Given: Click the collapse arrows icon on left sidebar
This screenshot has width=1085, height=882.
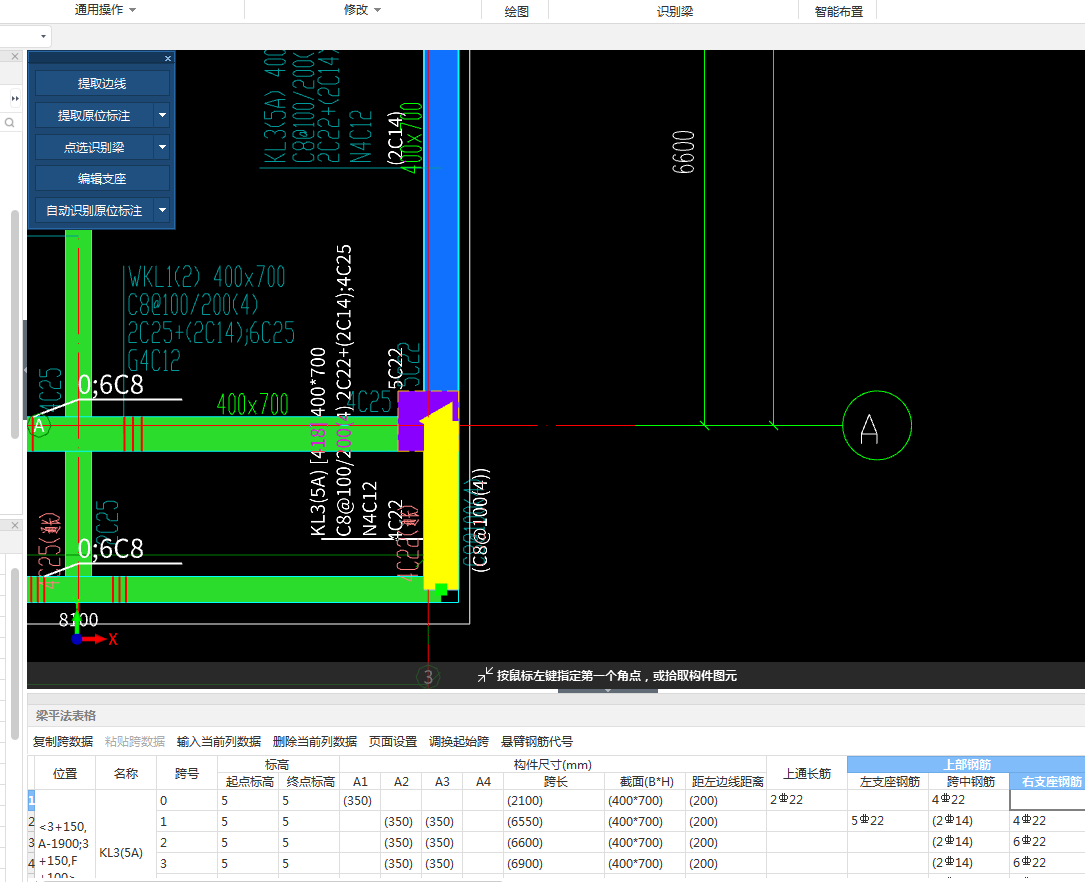Looking at the screenshot, I should tap(15, 98).
